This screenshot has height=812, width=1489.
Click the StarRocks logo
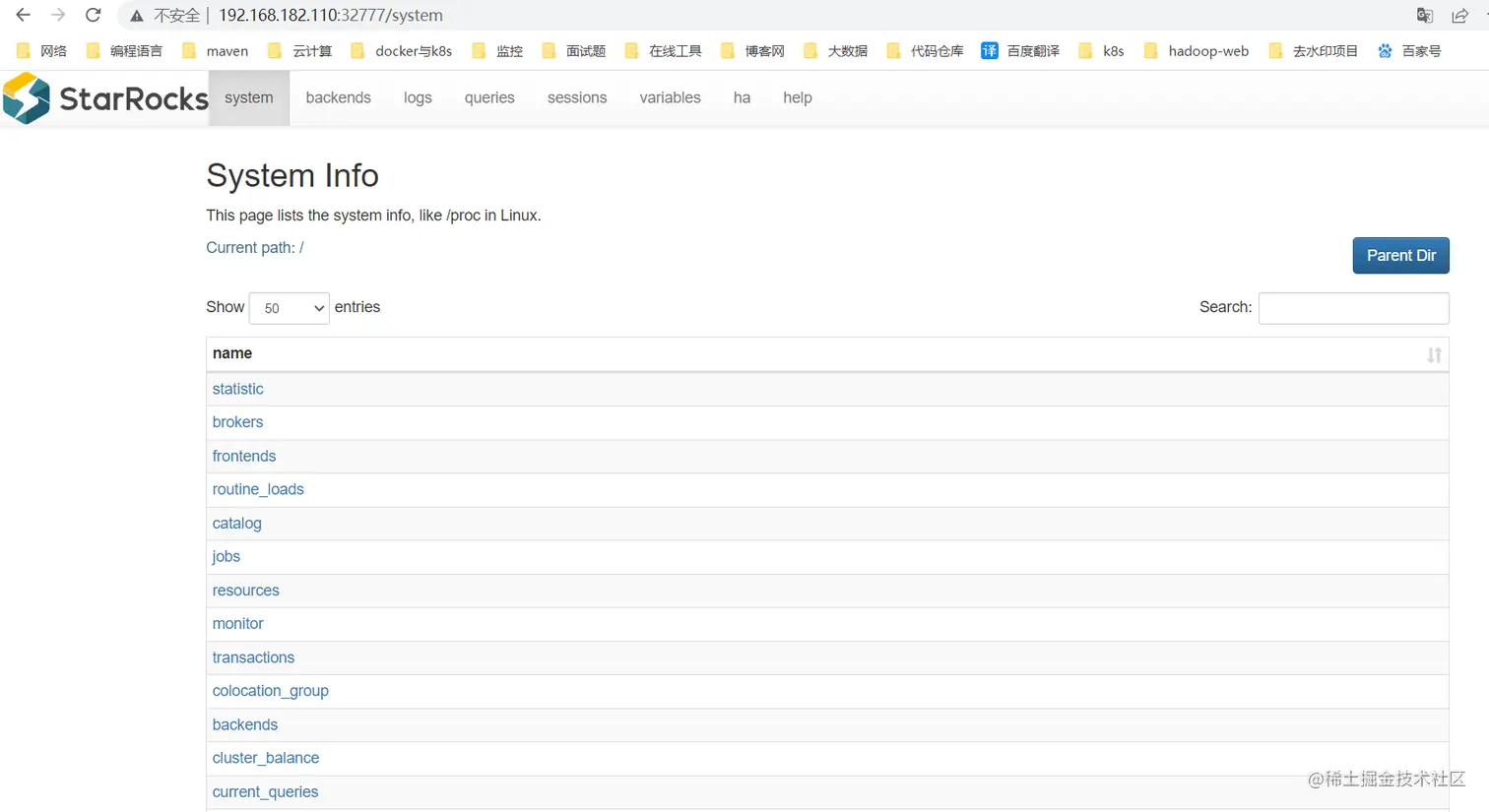coord(105,97)
